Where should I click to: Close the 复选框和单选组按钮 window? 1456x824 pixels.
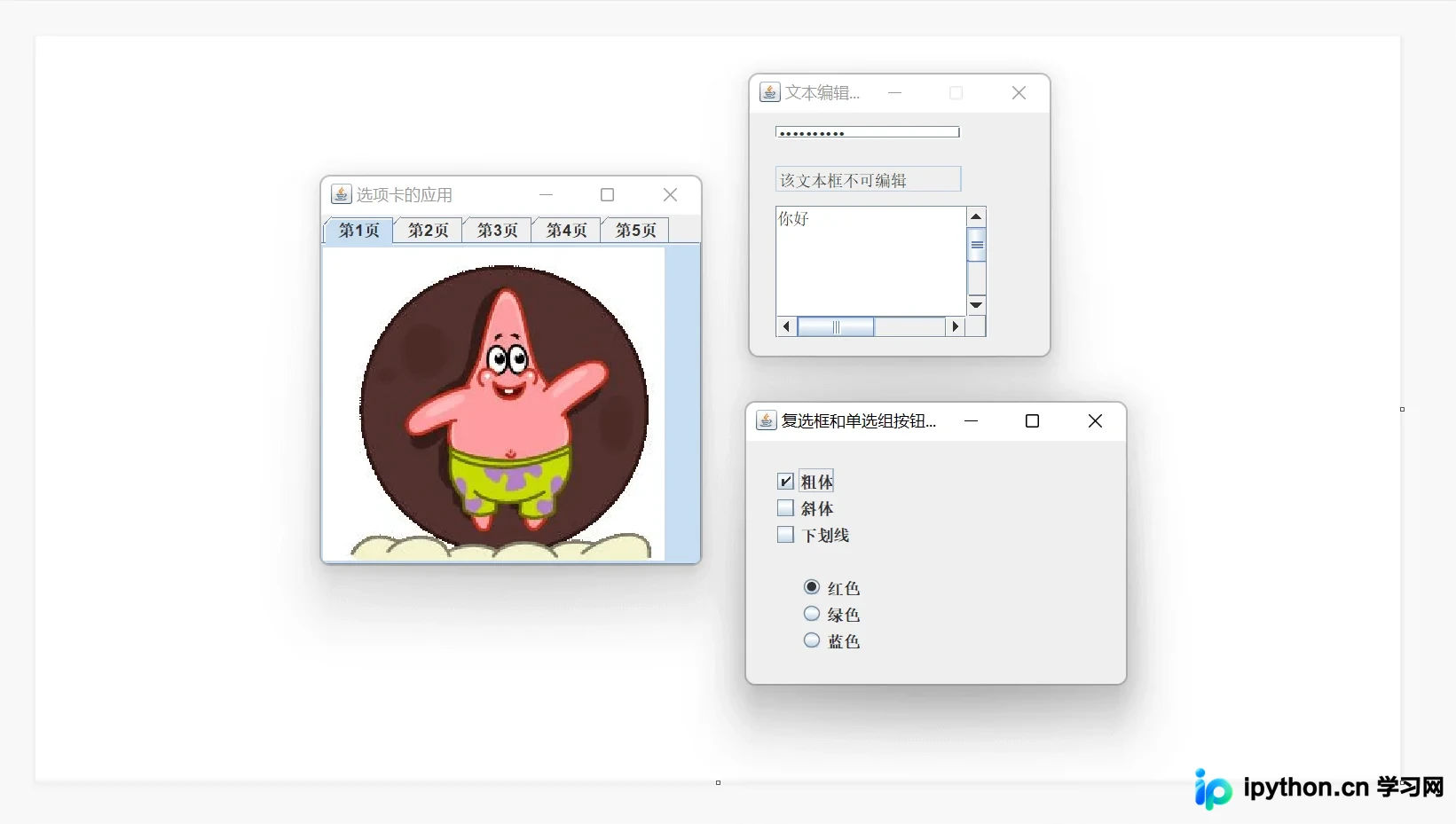pos(1095,420)
